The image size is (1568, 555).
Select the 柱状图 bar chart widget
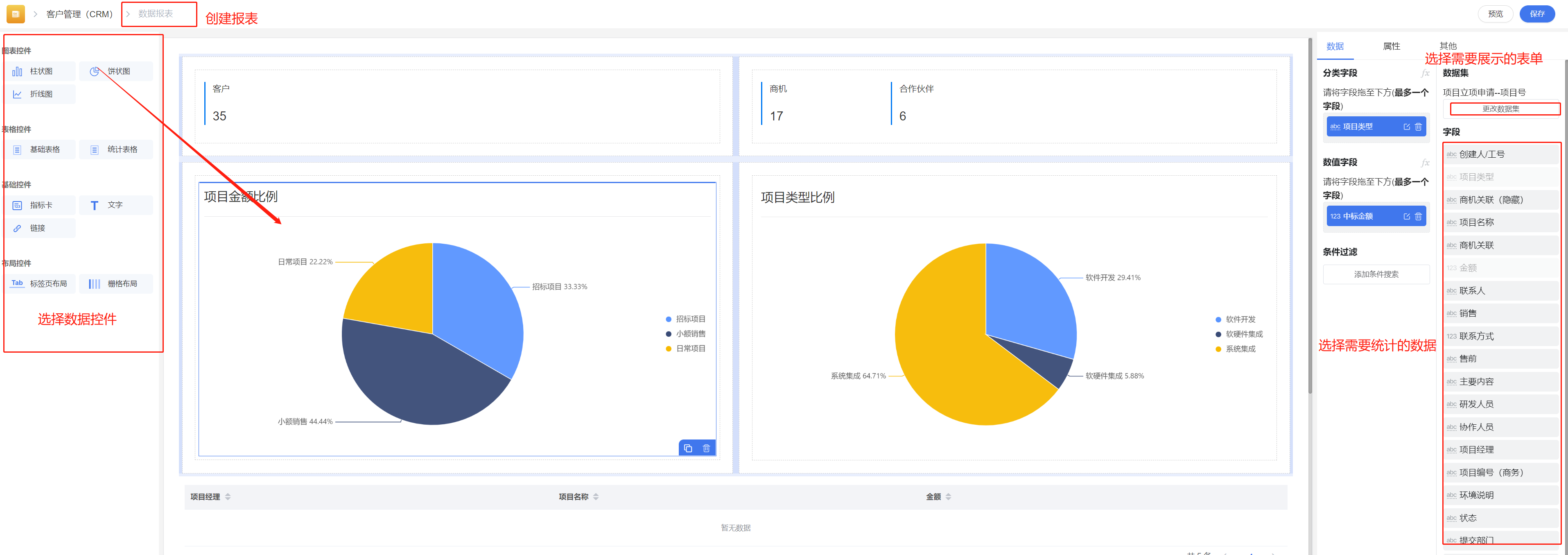coord(41,71)
